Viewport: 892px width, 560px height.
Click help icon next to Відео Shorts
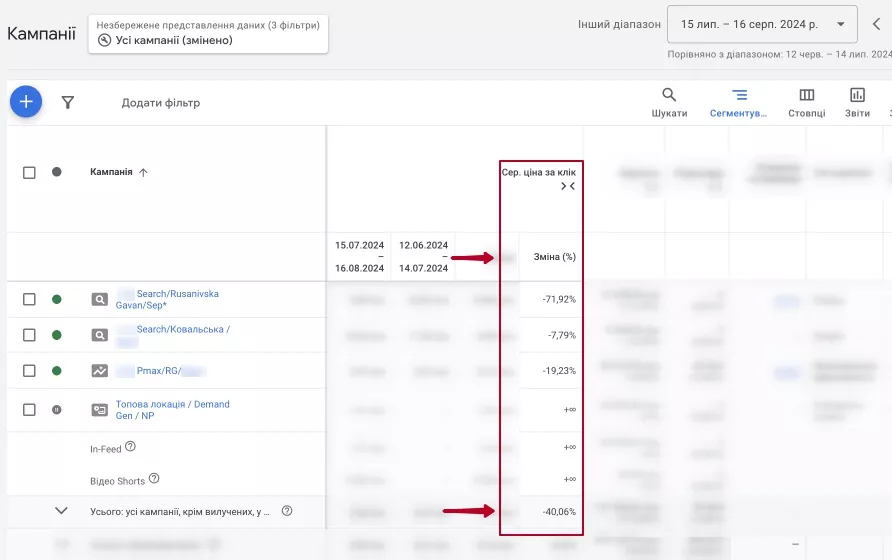point(154,479)
